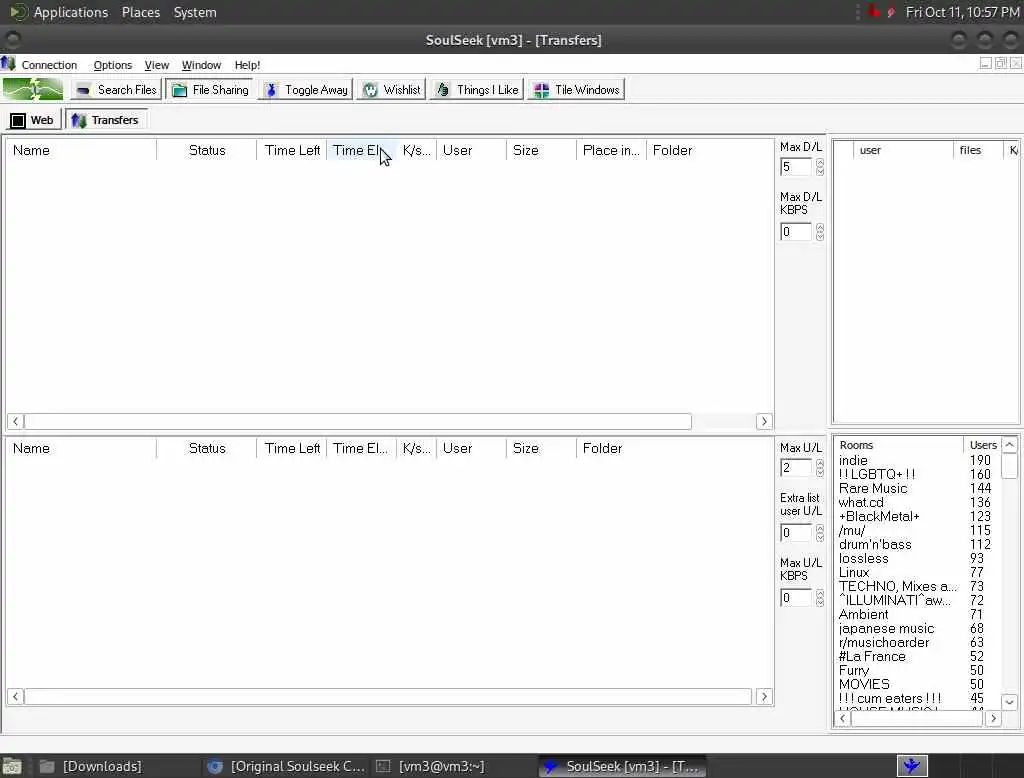
Task: Select the Rare Music room
Action: click(872, 489)
